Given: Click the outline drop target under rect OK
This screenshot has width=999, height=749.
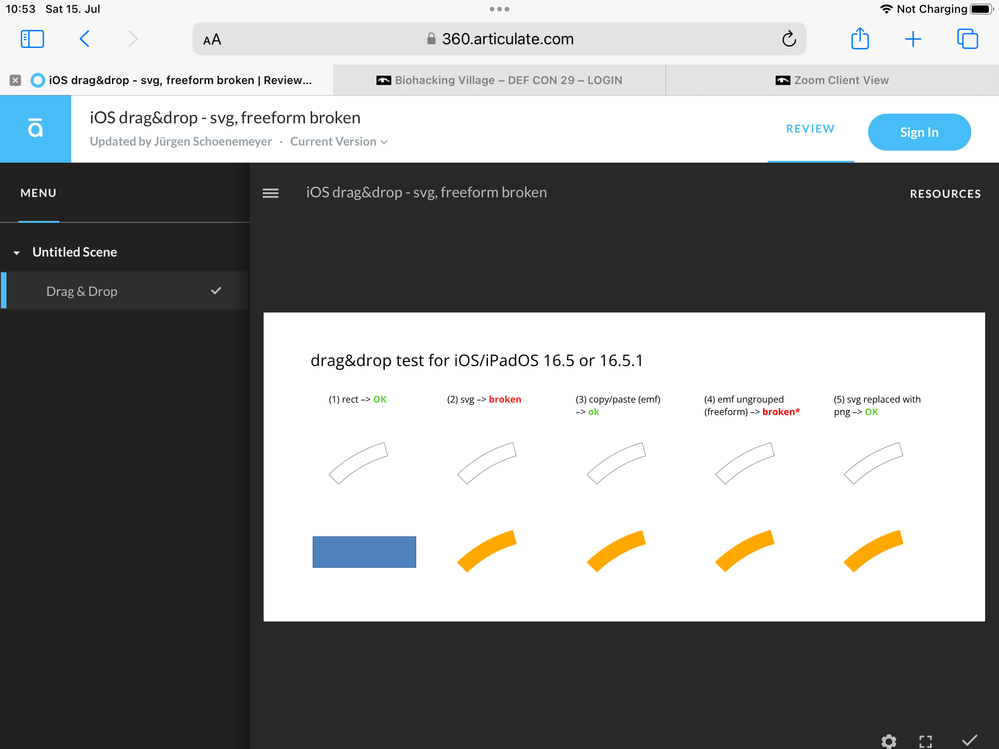Looking at the screenshot, I should pos(358,463).
